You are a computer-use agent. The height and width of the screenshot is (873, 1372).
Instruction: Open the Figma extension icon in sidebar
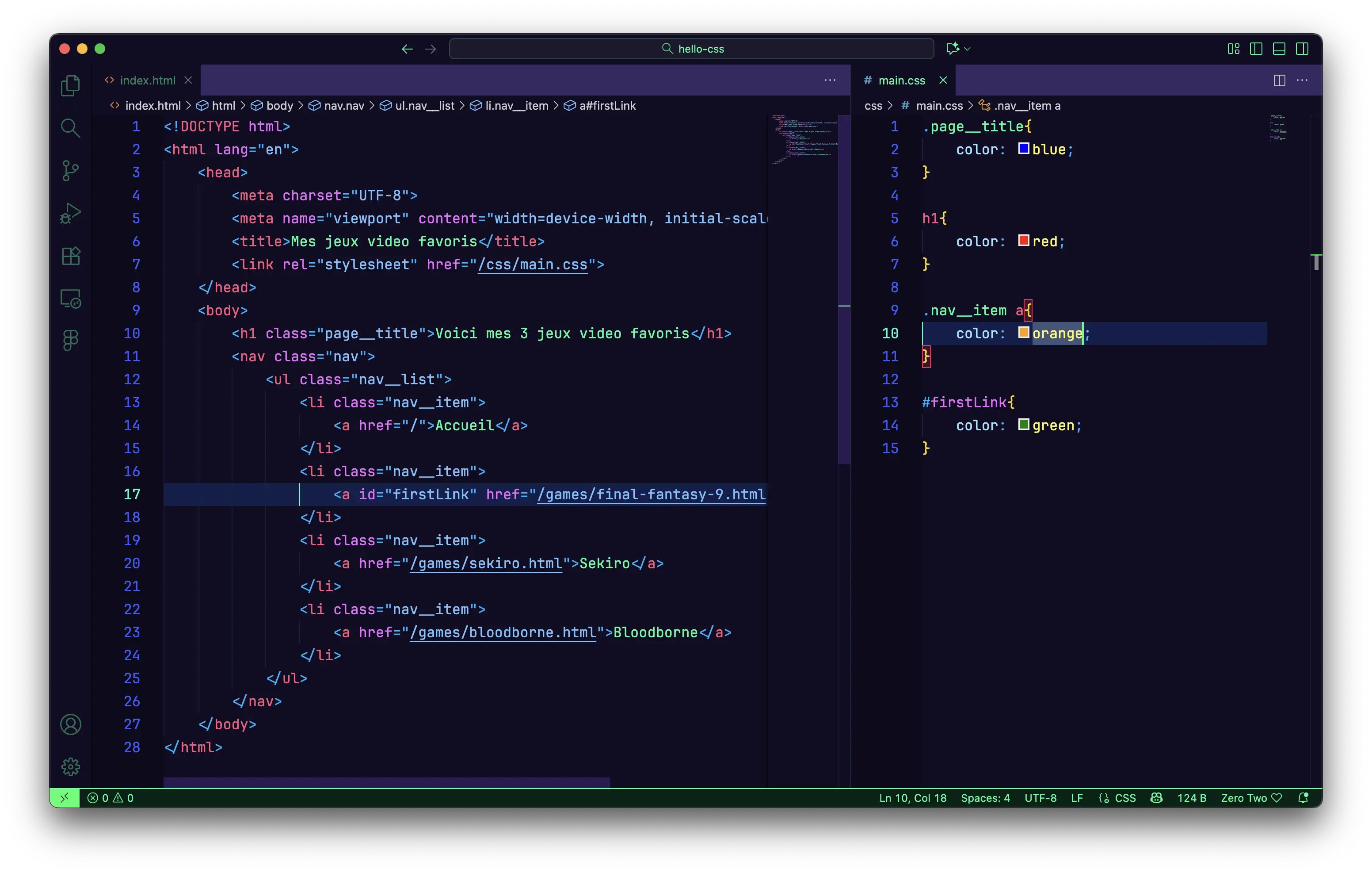tap(70, 341)
